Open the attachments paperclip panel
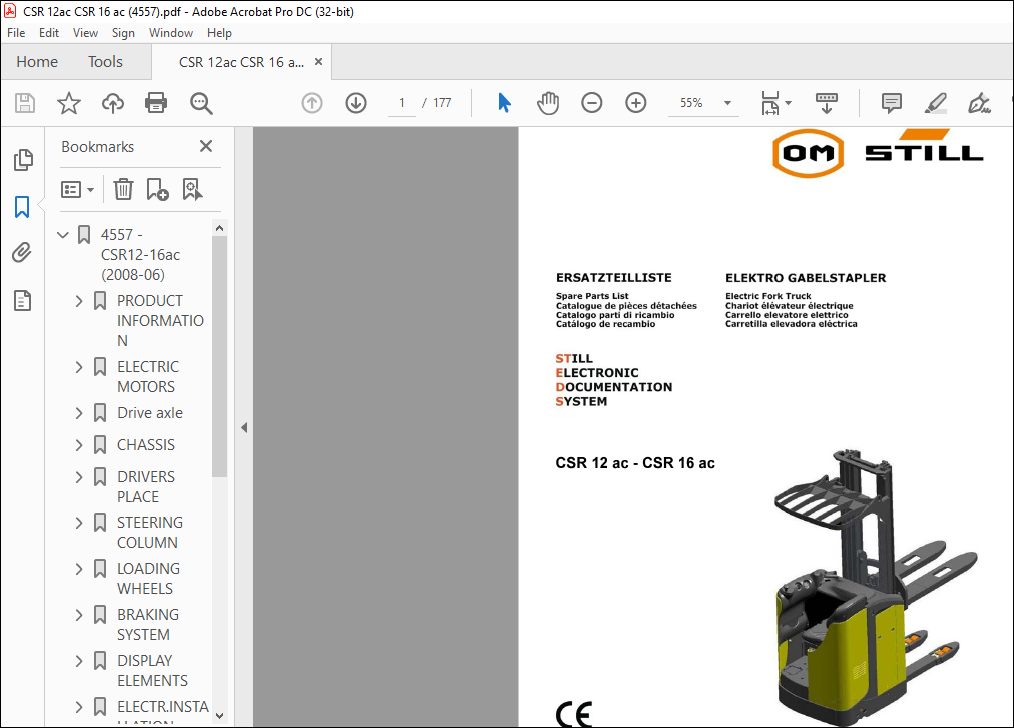1014x728 pixels. click(x=22, y=253)
